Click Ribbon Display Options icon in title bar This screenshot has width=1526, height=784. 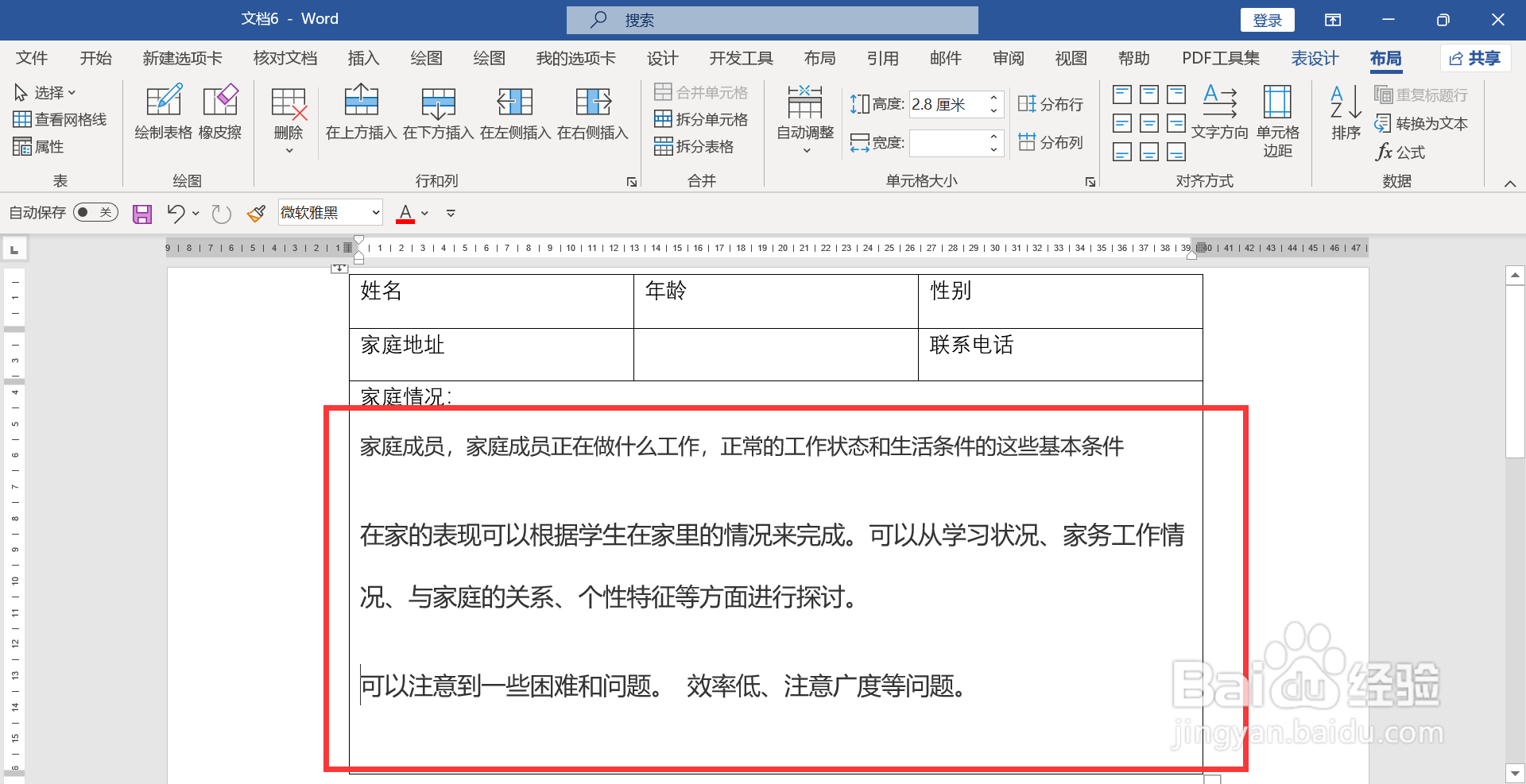1333,20
